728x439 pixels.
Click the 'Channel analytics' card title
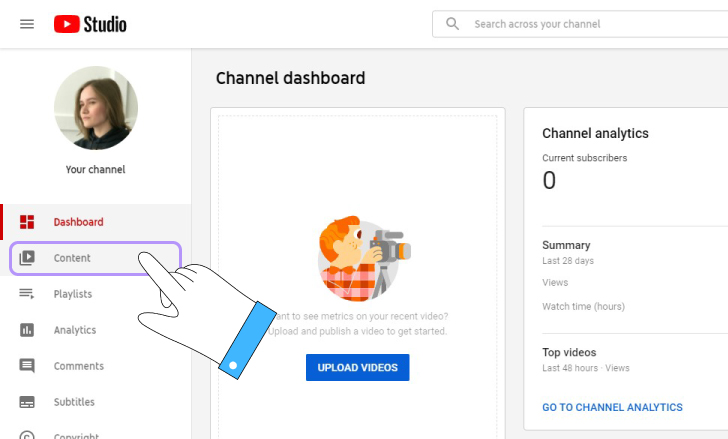click(595, 134)
